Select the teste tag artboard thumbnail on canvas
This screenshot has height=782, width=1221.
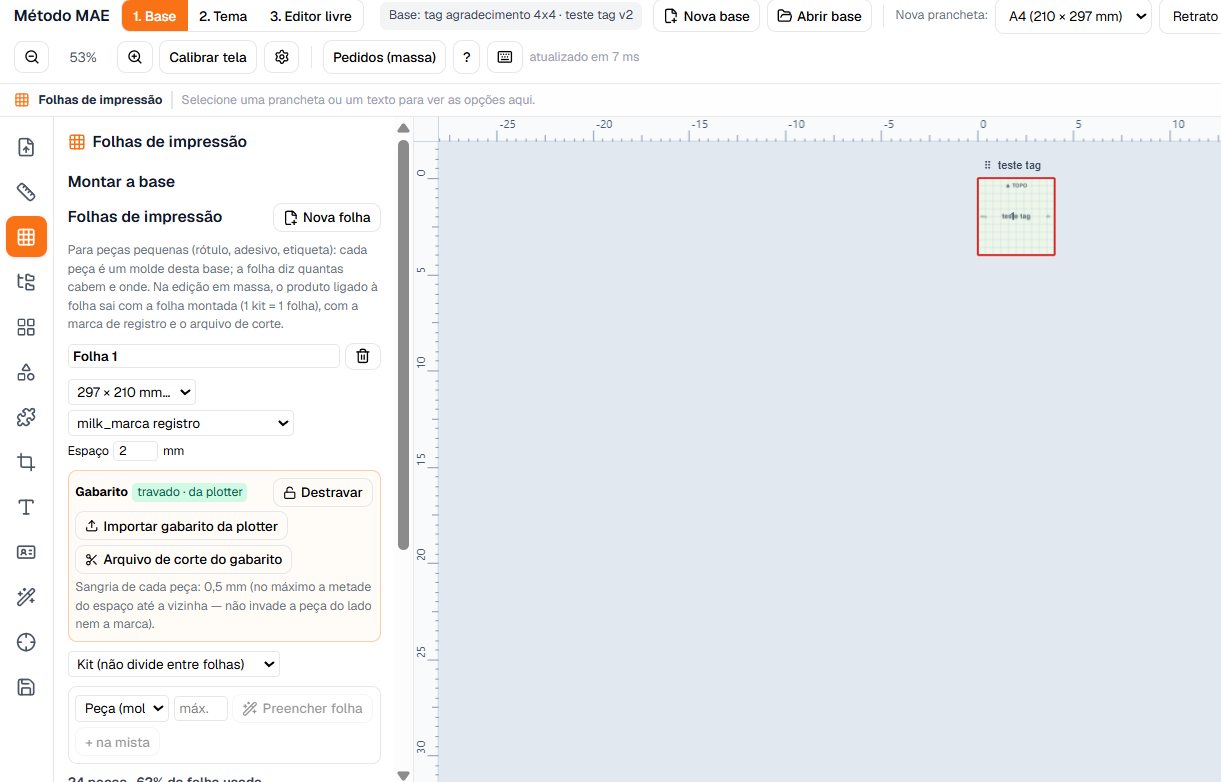1016,217
